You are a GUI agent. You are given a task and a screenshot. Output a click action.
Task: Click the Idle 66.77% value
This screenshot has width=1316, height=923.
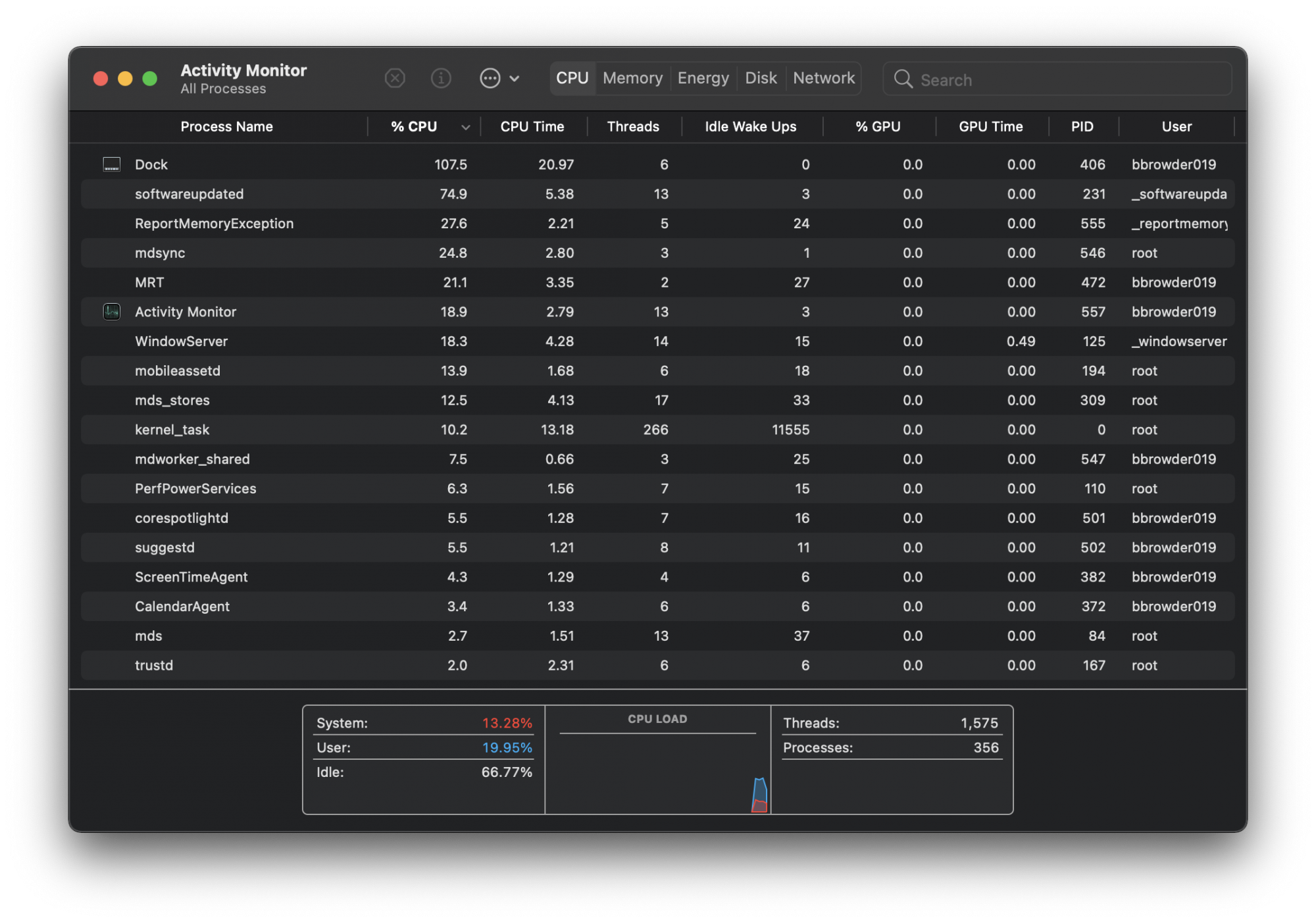507,772
